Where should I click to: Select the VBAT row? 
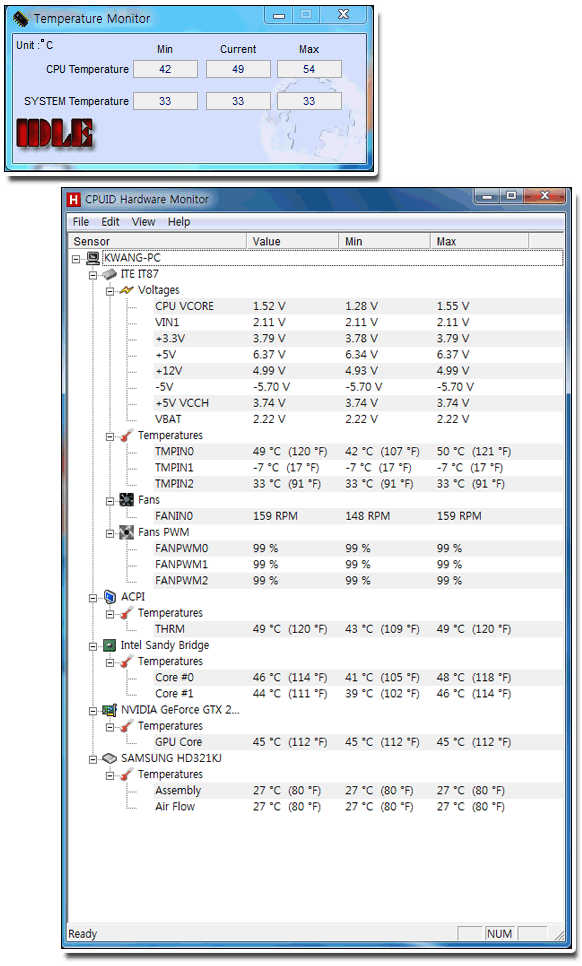[358, 419]
